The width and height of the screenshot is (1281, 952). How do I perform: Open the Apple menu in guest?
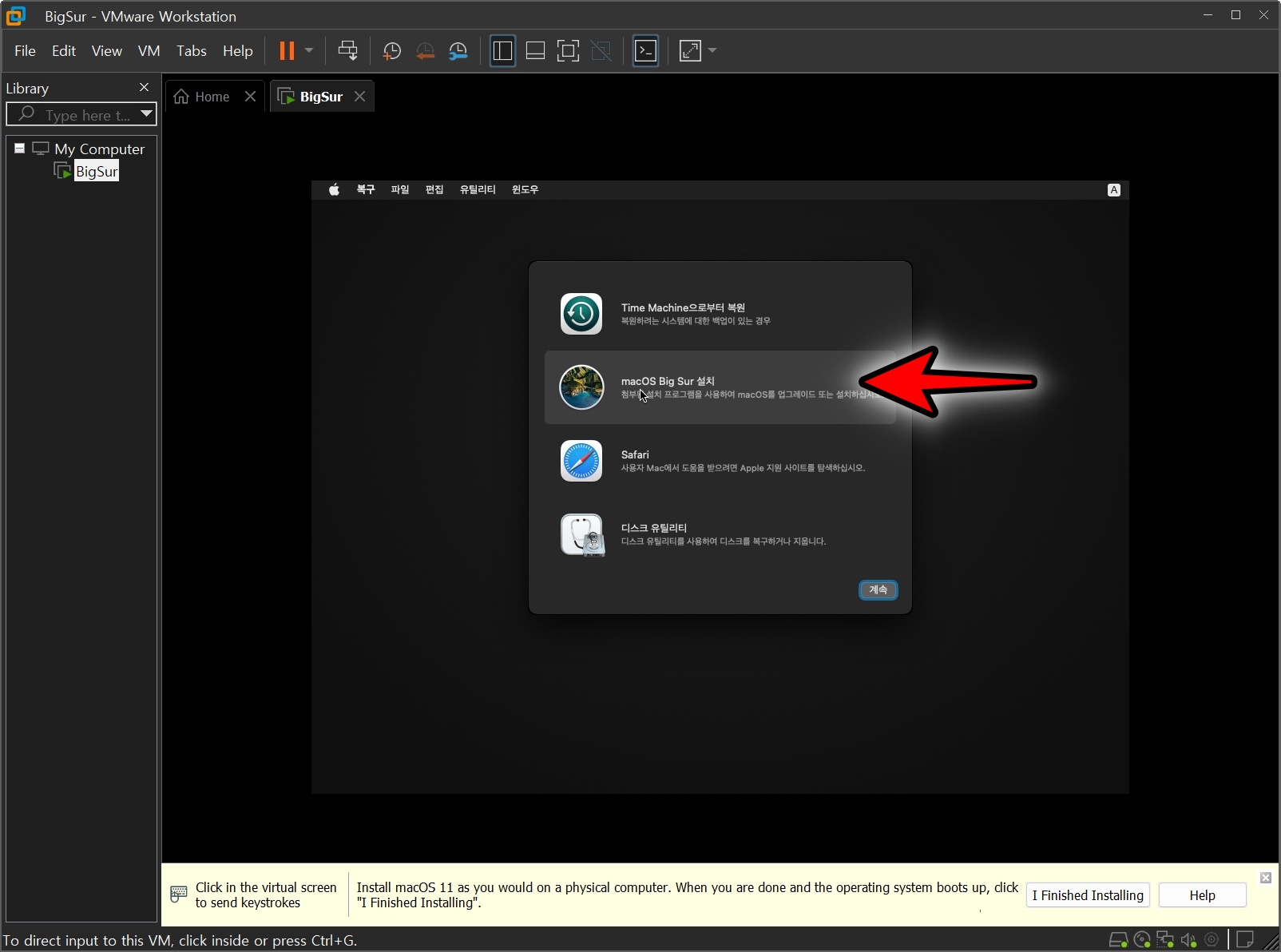(x=334, y=190)
